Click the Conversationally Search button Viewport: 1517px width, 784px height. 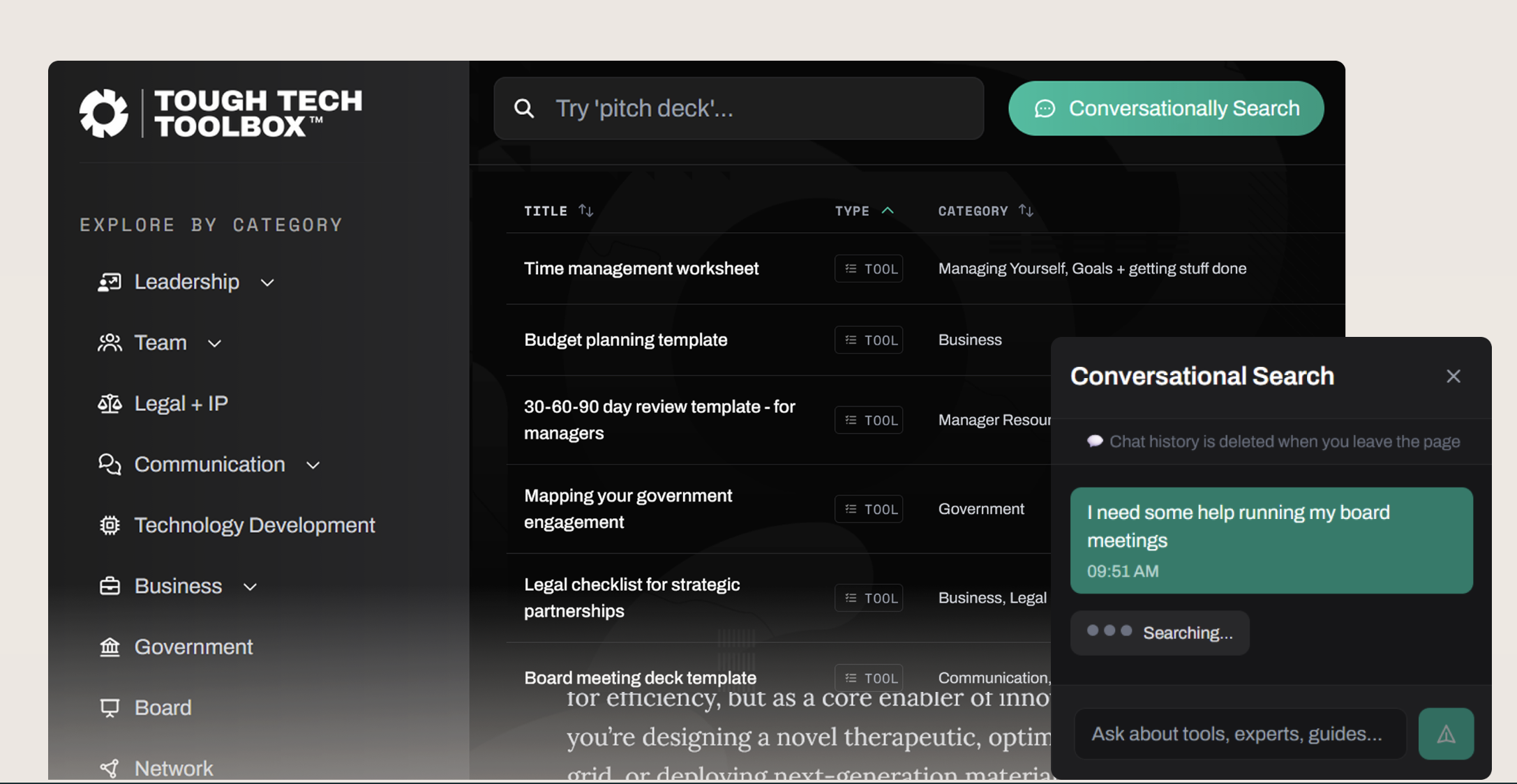click(x=1166, y=109)
